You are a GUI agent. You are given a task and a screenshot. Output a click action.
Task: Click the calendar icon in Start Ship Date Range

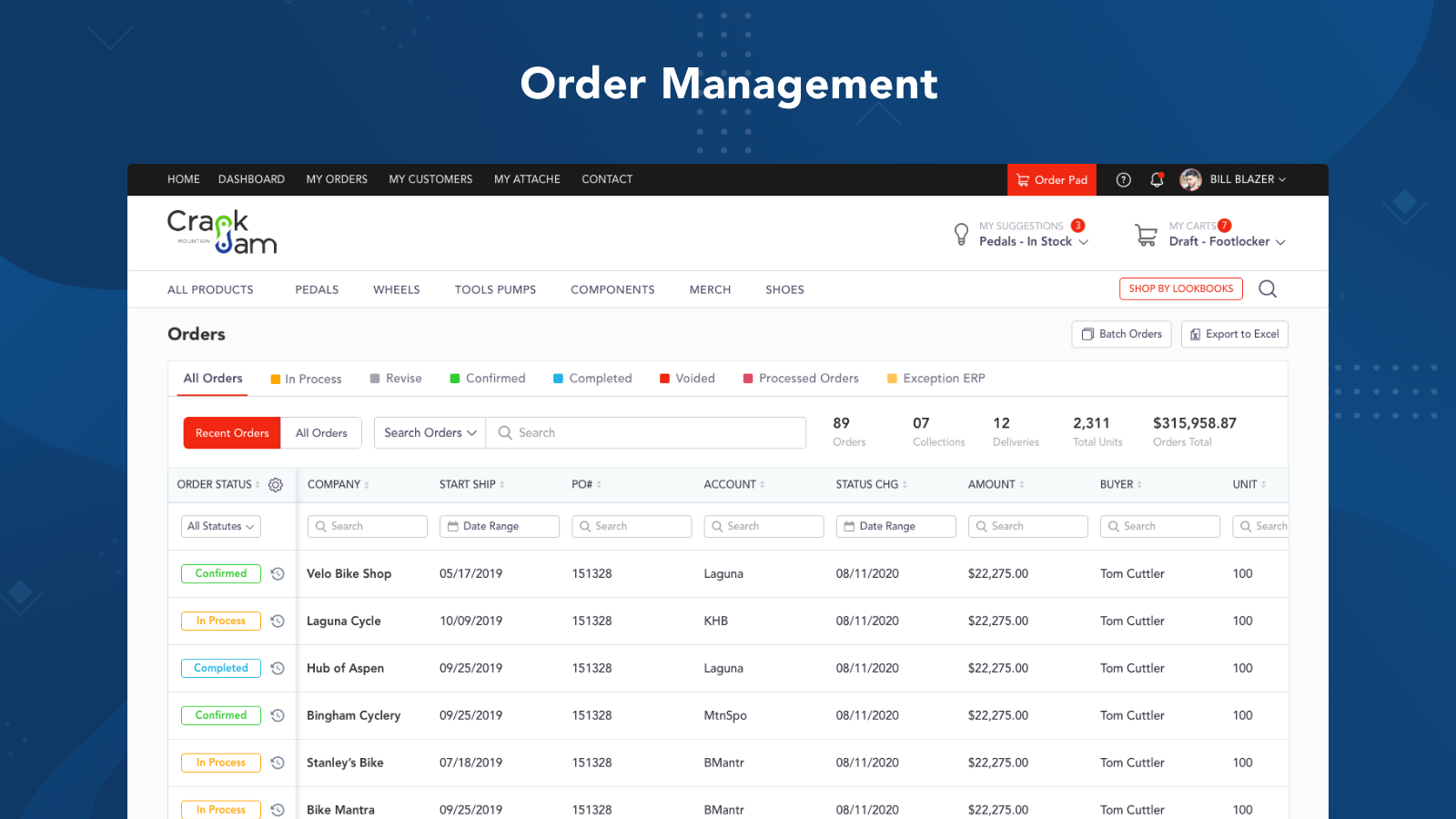pos(453,526)
